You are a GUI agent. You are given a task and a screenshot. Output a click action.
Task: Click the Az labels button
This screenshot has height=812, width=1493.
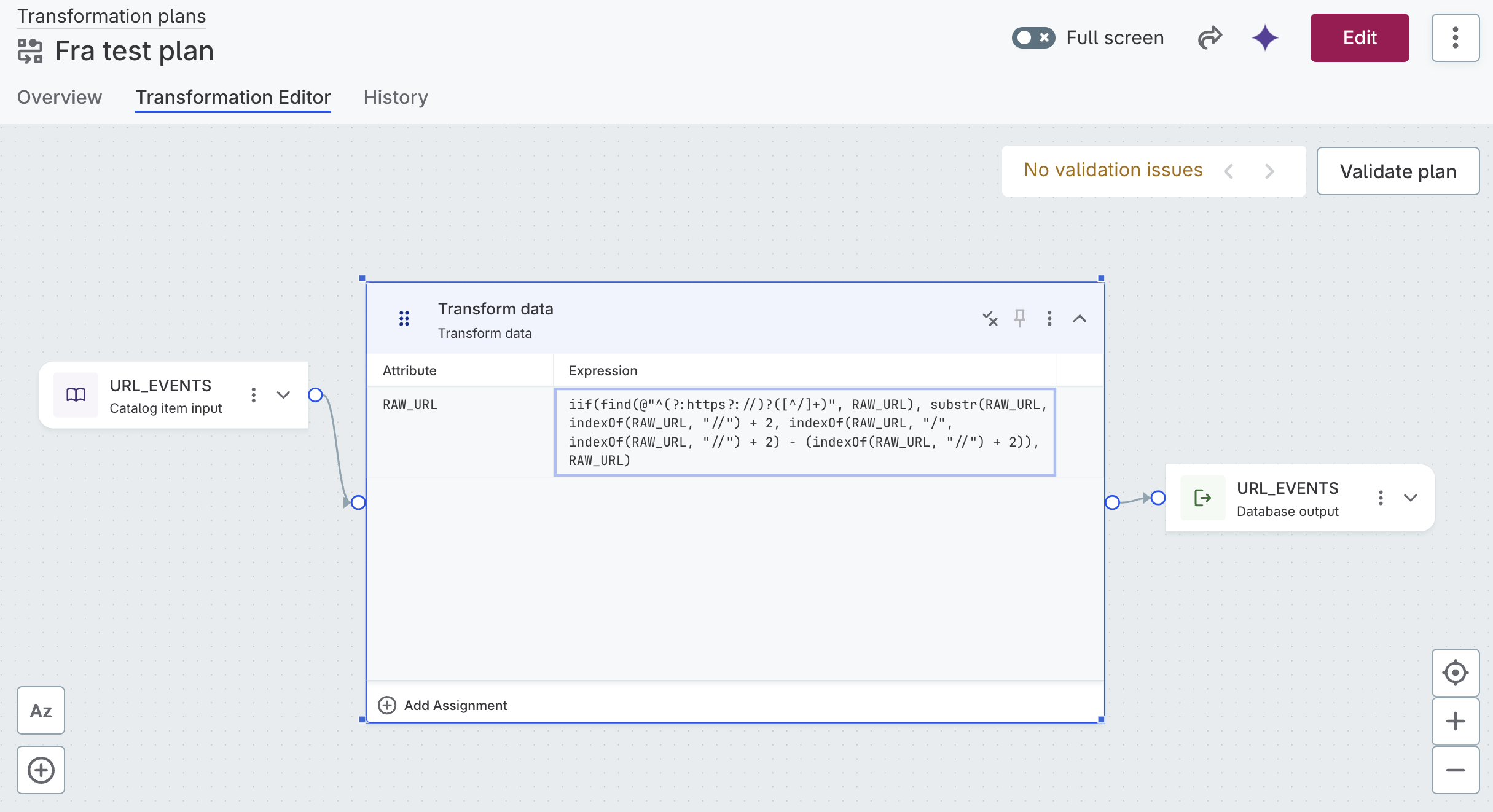(x=41, y=711)
